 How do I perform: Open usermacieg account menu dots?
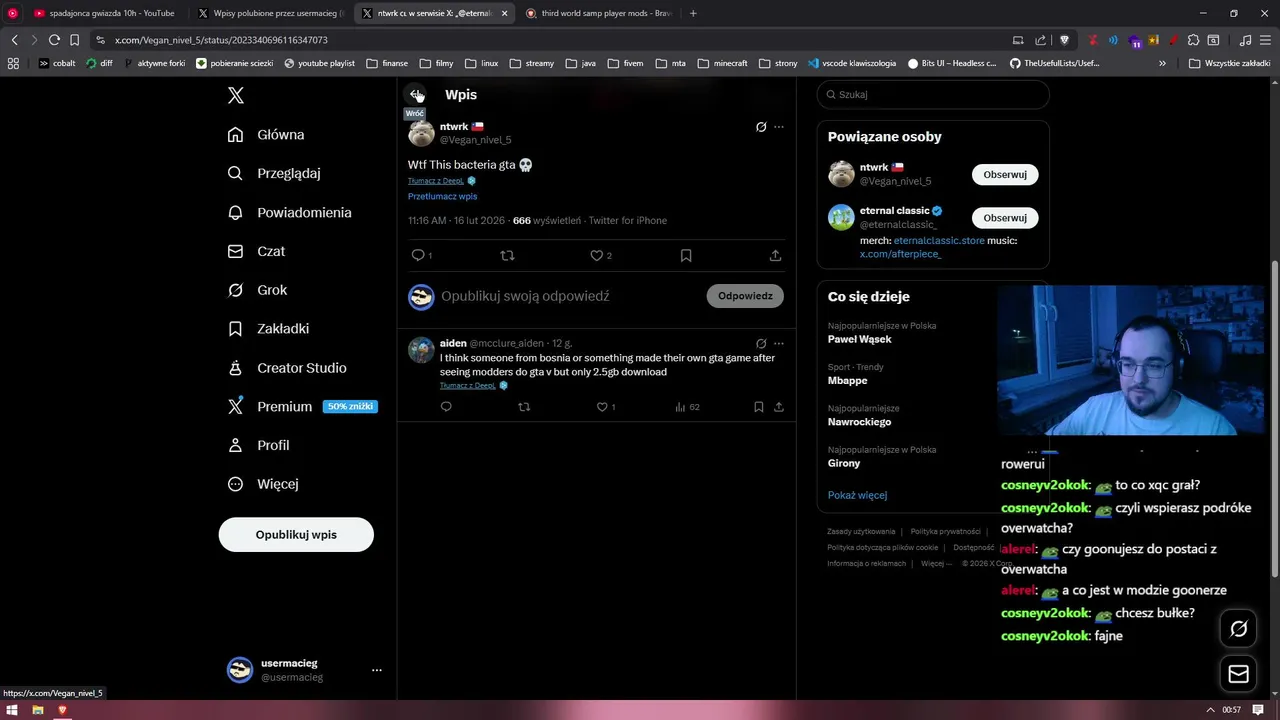pos(377,670)
